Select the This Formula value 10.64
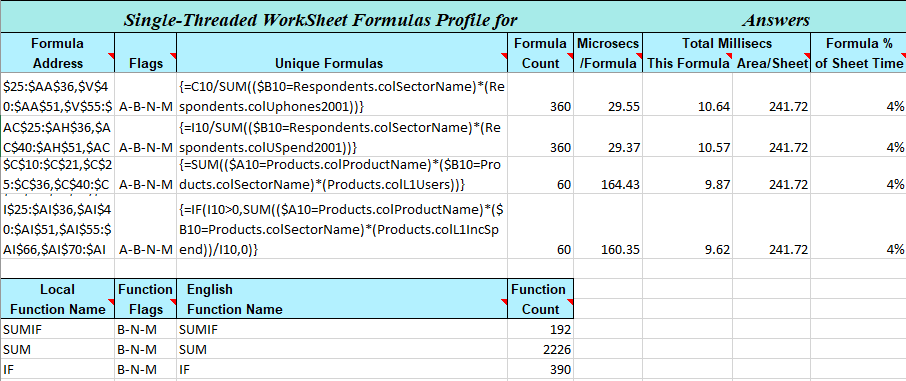This screenshot has height=381, width=906. (713, 106)
